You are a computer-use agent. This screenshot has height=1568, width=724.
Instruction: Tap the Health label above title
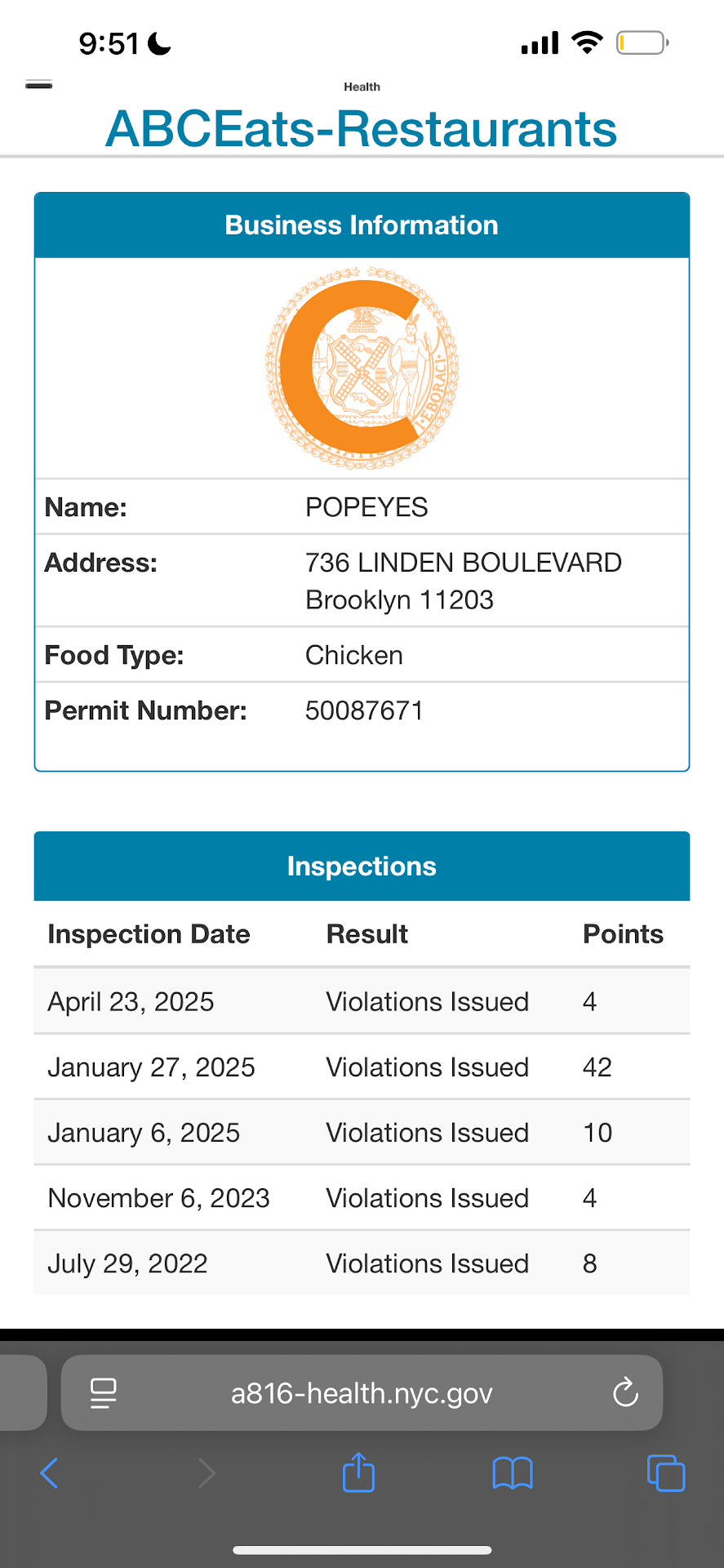click(x=362, y=87)
